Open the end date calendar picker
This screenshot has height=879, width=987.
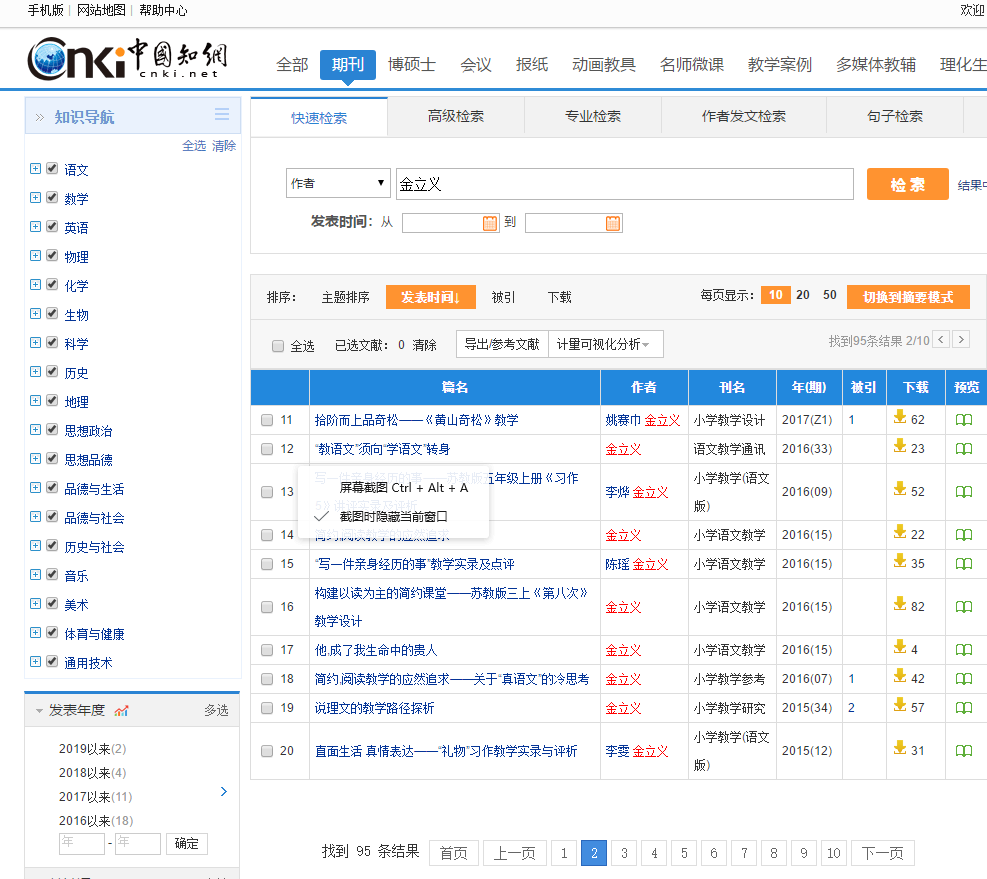(612, 223)
